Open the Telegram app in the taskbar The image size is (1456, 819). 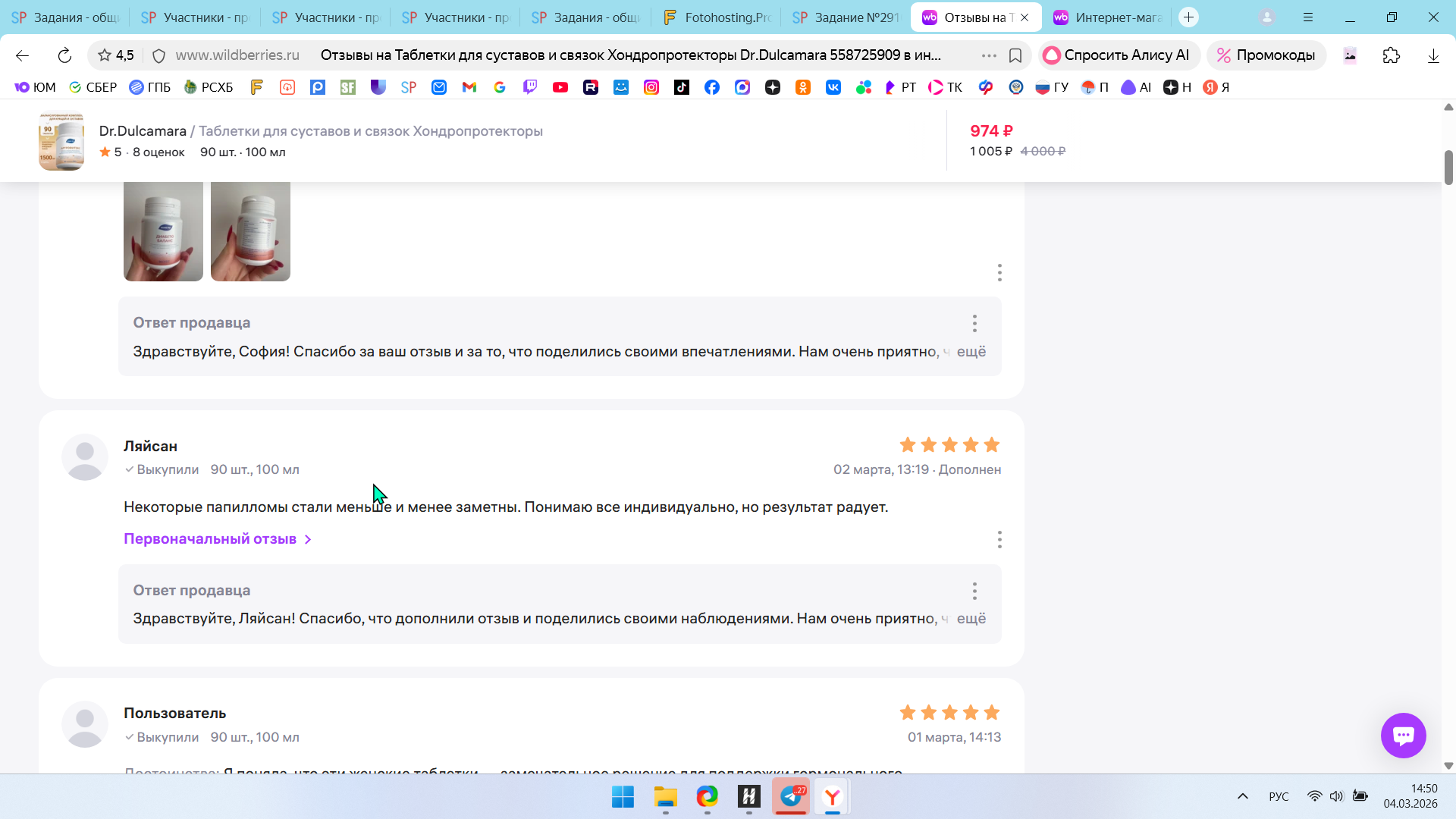point(790,796)
